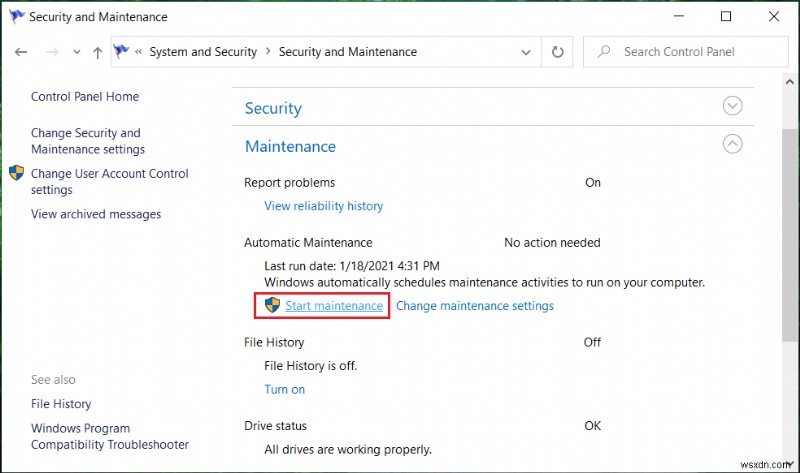Open View reliability history link
The width and height of the screenshot is (800, 473).
click(x=323, y=206)
